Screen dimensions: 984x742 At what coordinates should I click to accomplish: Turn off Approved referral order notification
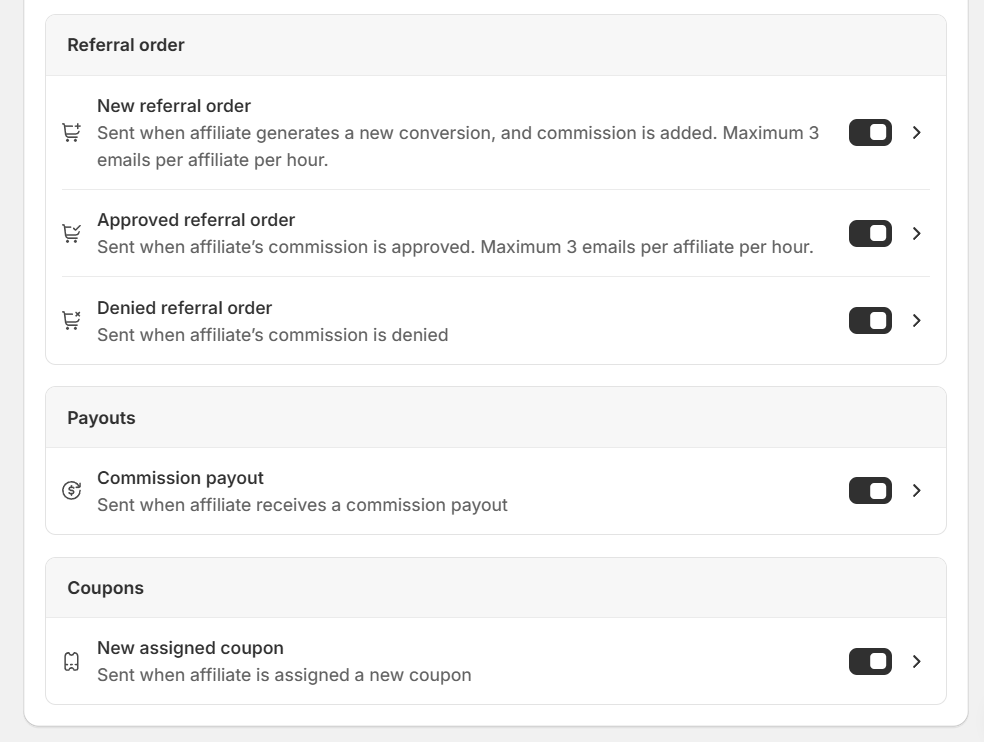(870, 233)
